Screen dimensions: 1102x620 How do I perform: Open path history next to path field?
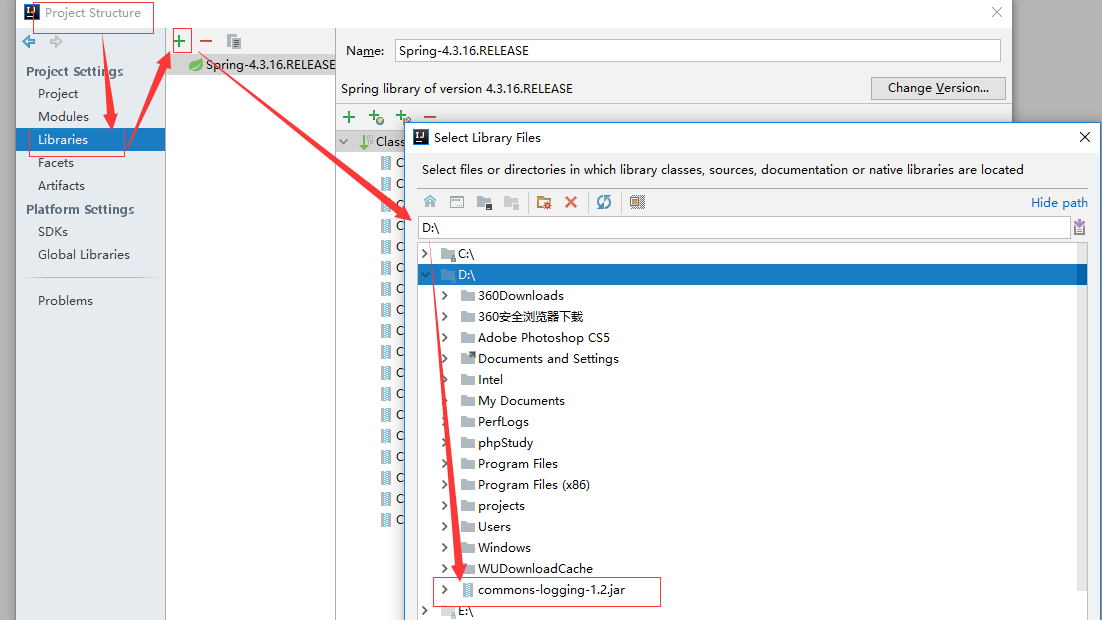tap(1080, 227)
